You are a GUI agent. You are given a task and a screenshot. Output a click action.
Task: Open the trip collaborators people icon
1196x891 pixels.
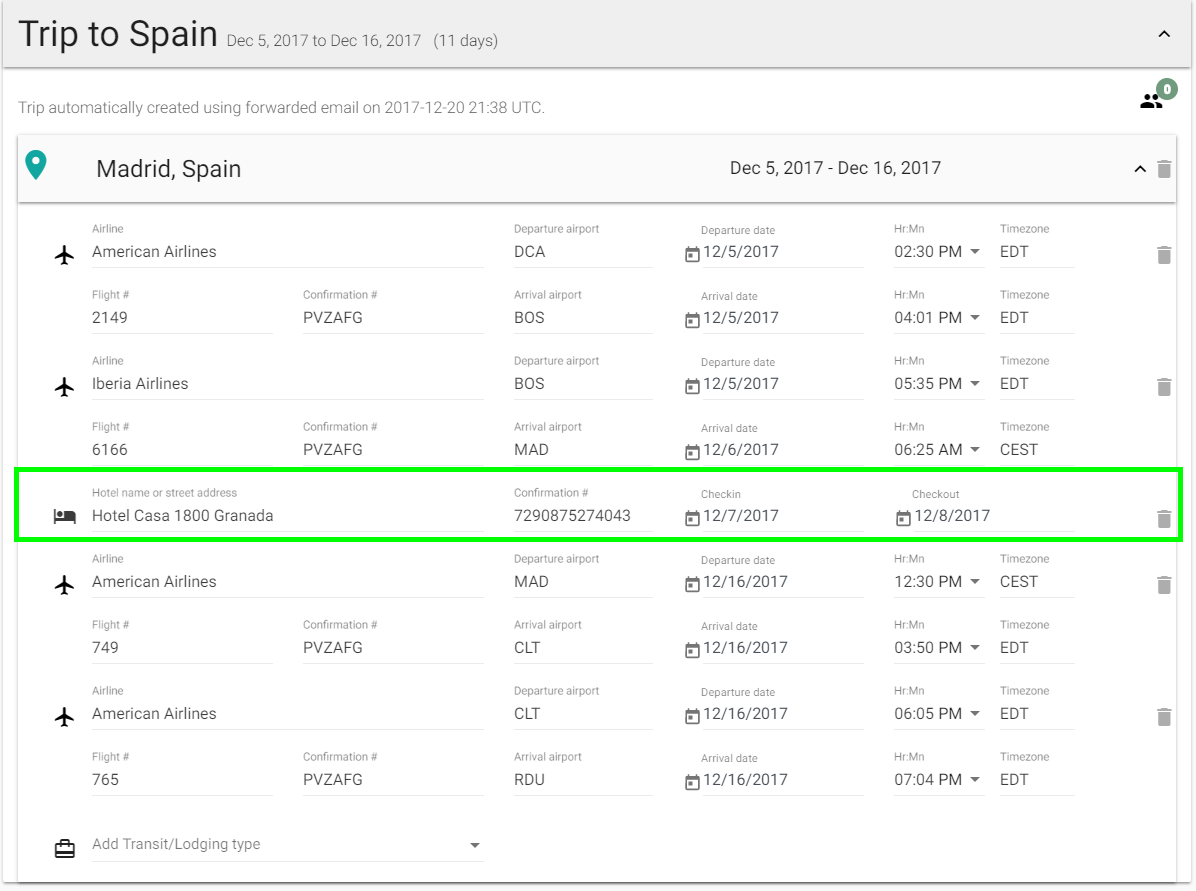[1151, 101]
